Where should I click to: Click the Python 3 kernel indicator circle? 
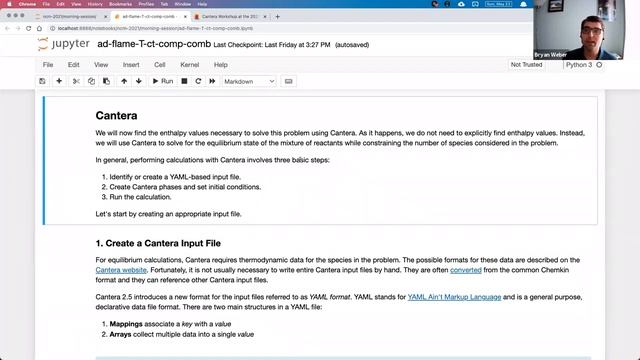coord(599,65)
